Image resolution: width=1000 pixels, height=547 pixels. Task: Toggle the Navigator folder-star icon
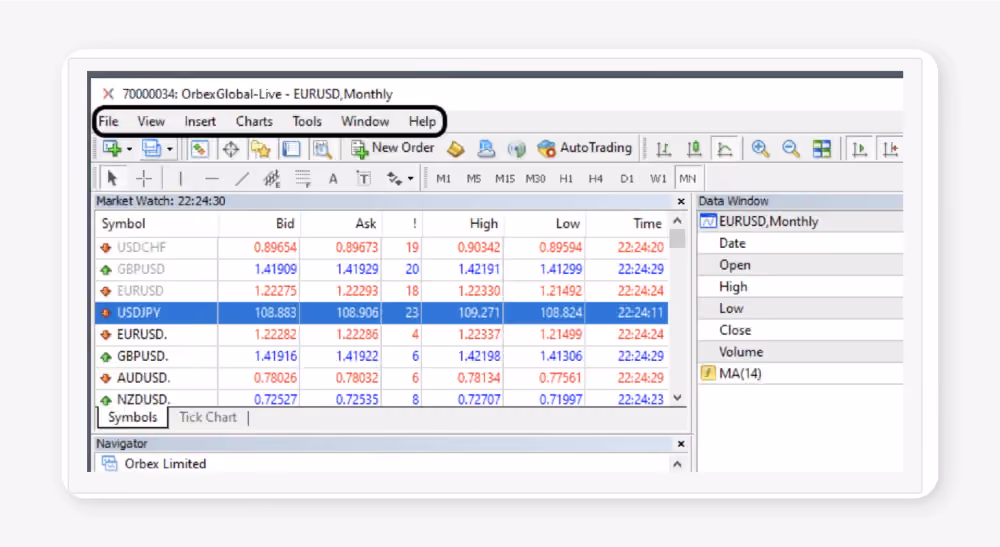(261, 149)
